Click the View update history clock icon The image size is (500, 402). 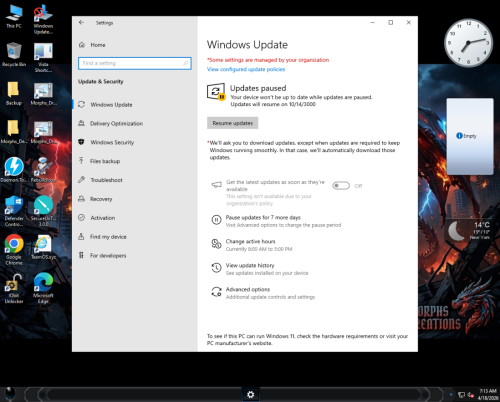coord(216,268)
